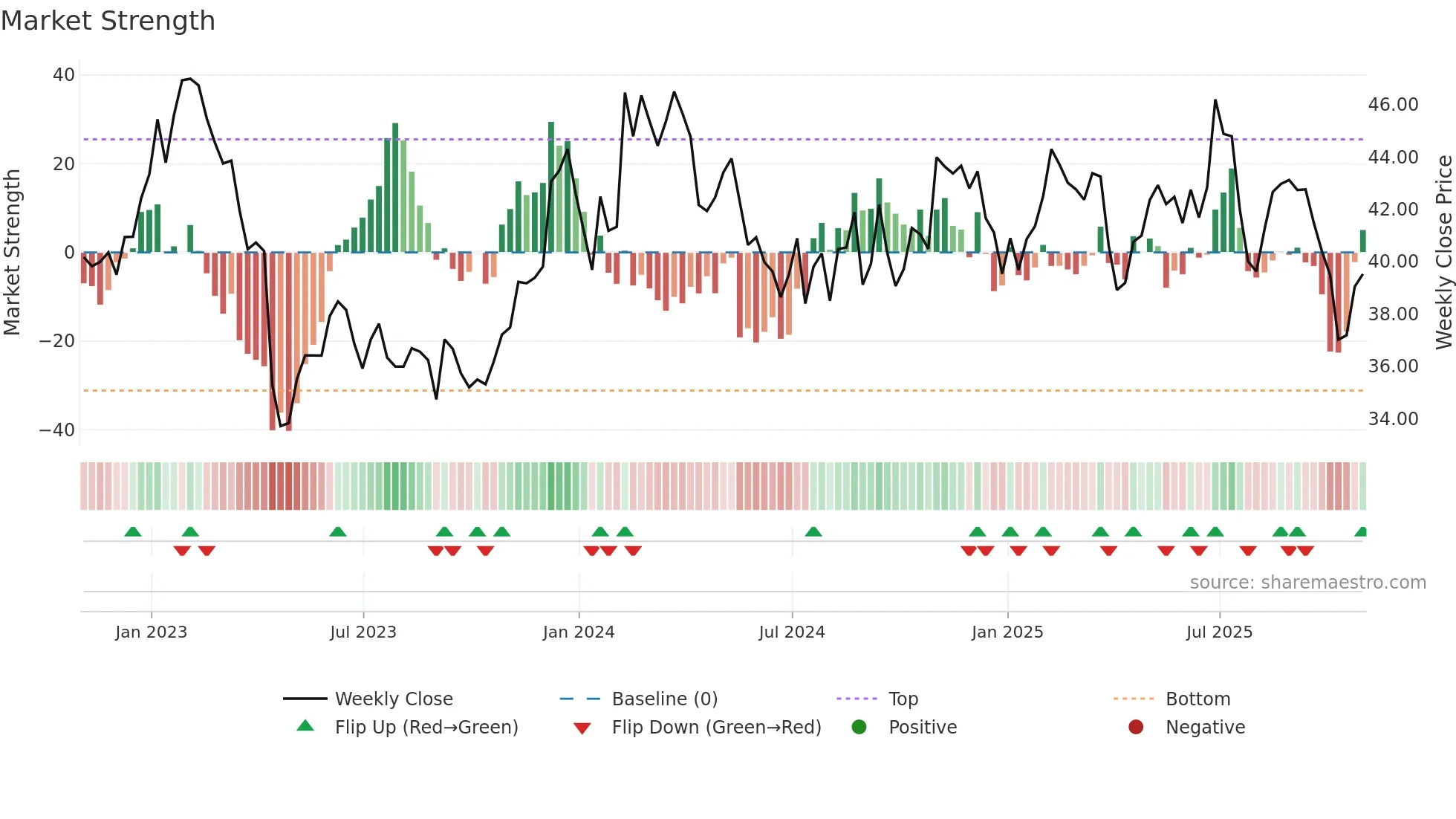Click the 36.00 price axis tick

1394,366
